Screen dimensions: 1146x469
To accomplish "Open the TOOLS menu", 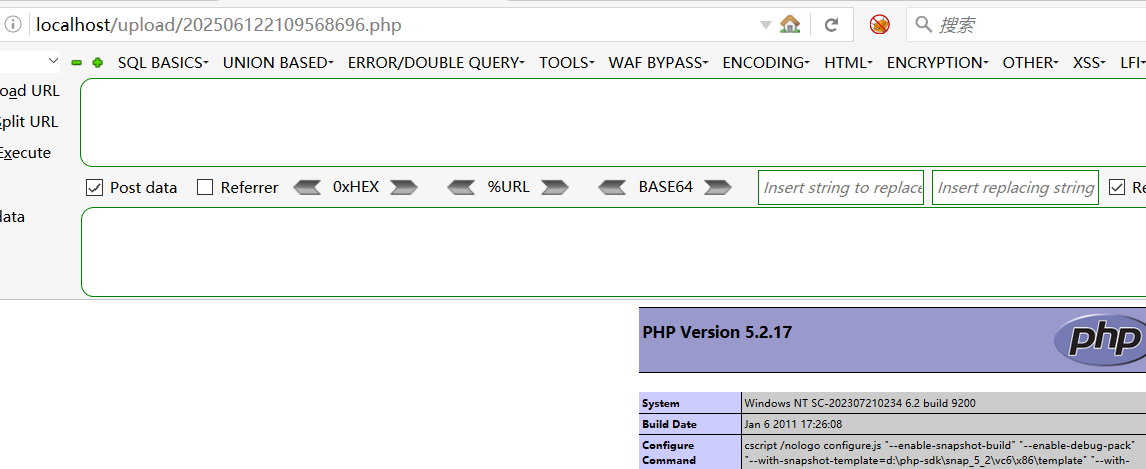I will point(566,63).
